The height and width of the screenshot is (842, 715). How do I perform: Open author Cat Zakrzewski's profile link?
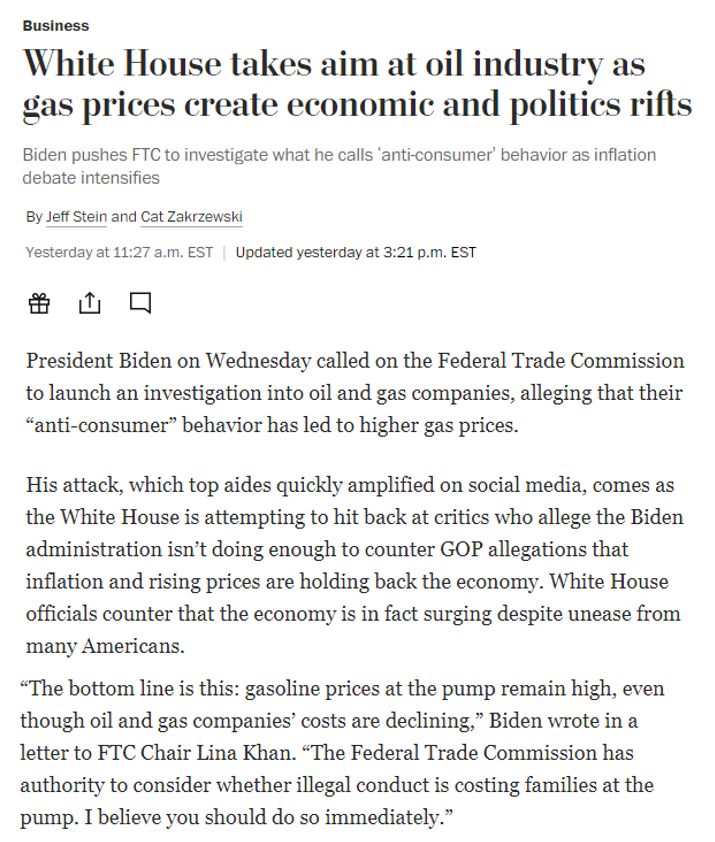pos(191,217)
